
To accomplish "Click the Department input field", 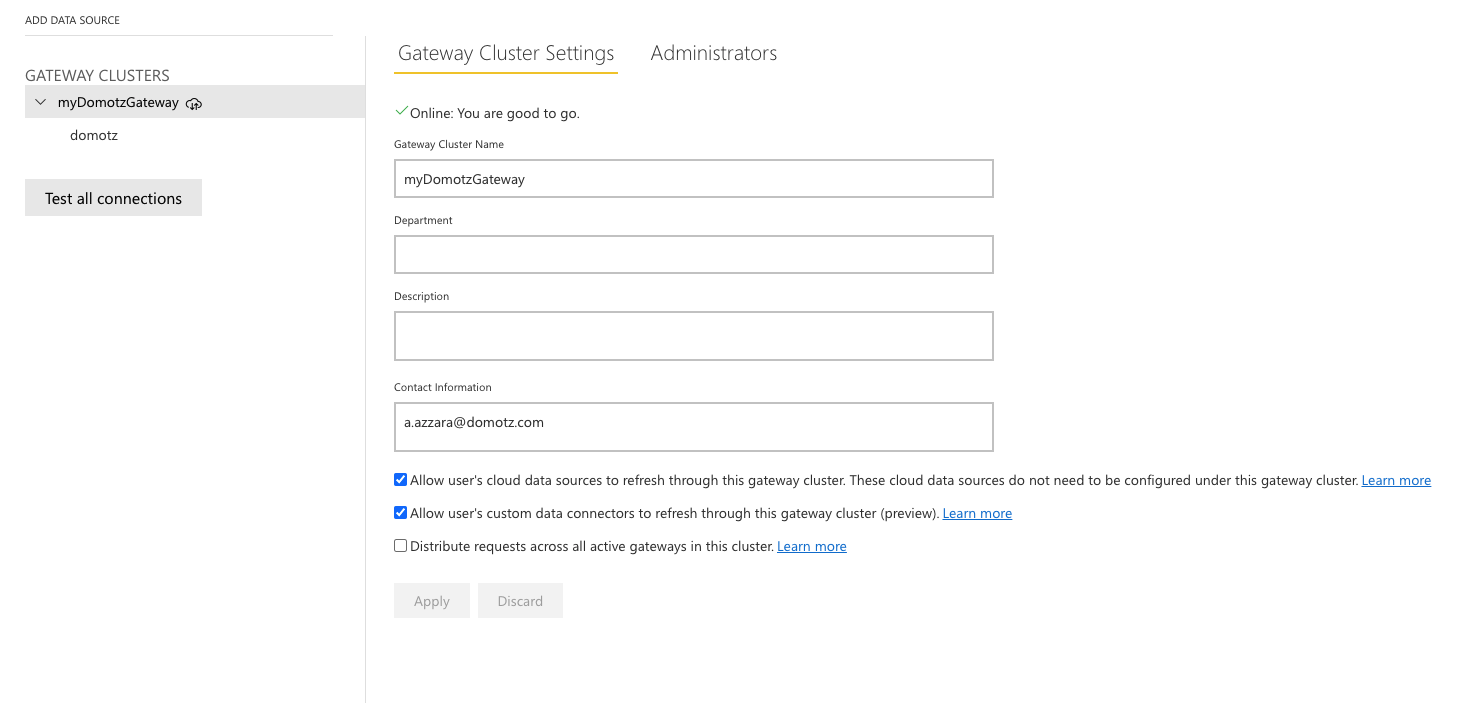I will click(694, 255).
